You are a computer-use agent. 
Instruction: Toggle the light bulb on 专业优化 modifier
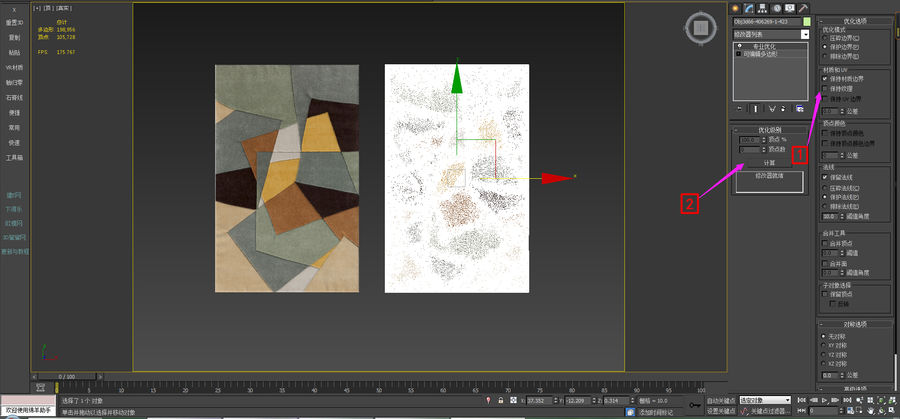pyautogui.click(x=739, y=46)
